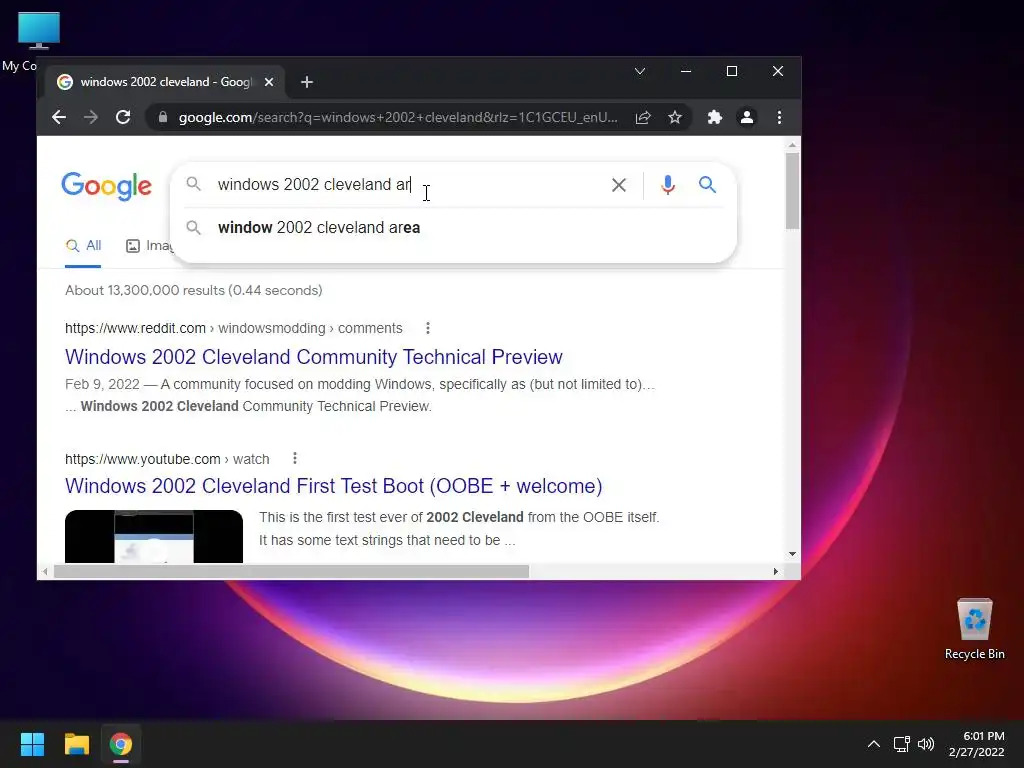Screen dimensions: 1024x768
Task: Open more options for the youtube.com result
Action: pyautogui.click(x=295, y=458)
